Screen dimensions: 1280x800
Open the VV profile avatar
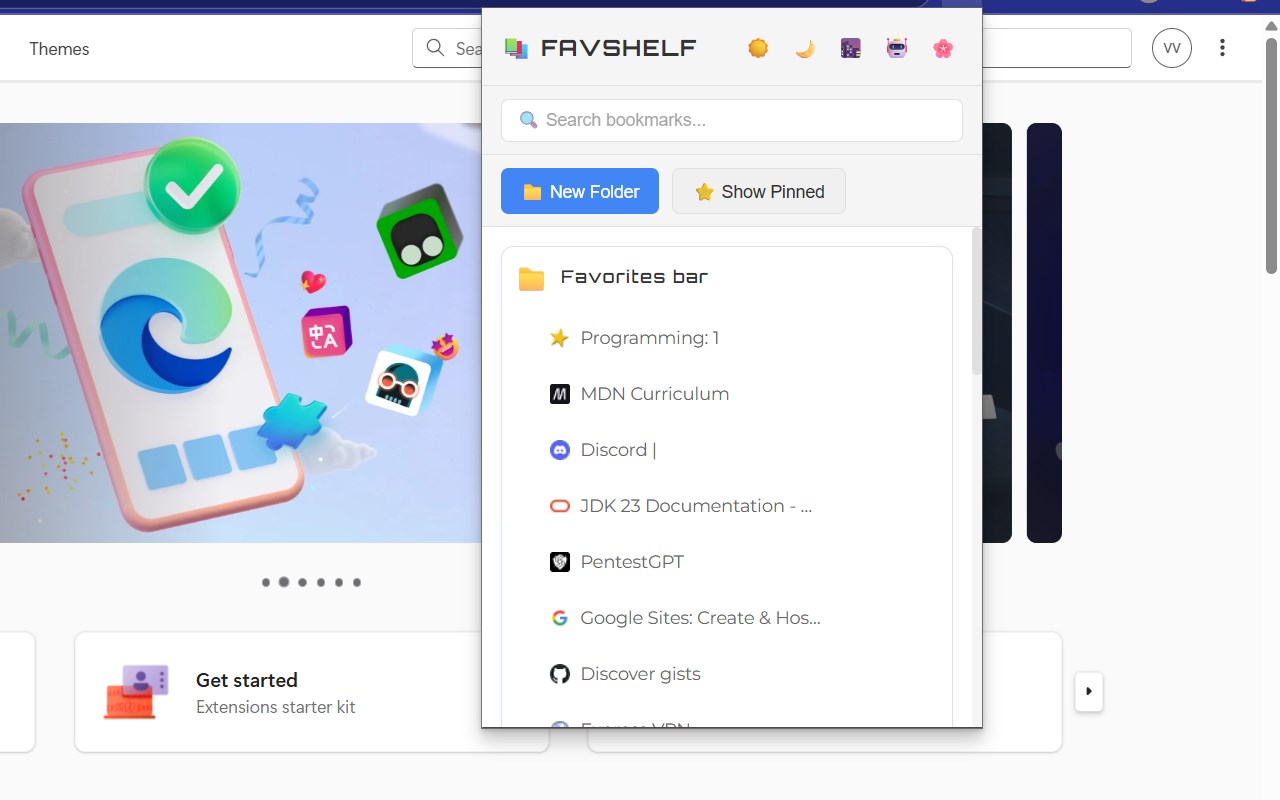coord(1172,48)
